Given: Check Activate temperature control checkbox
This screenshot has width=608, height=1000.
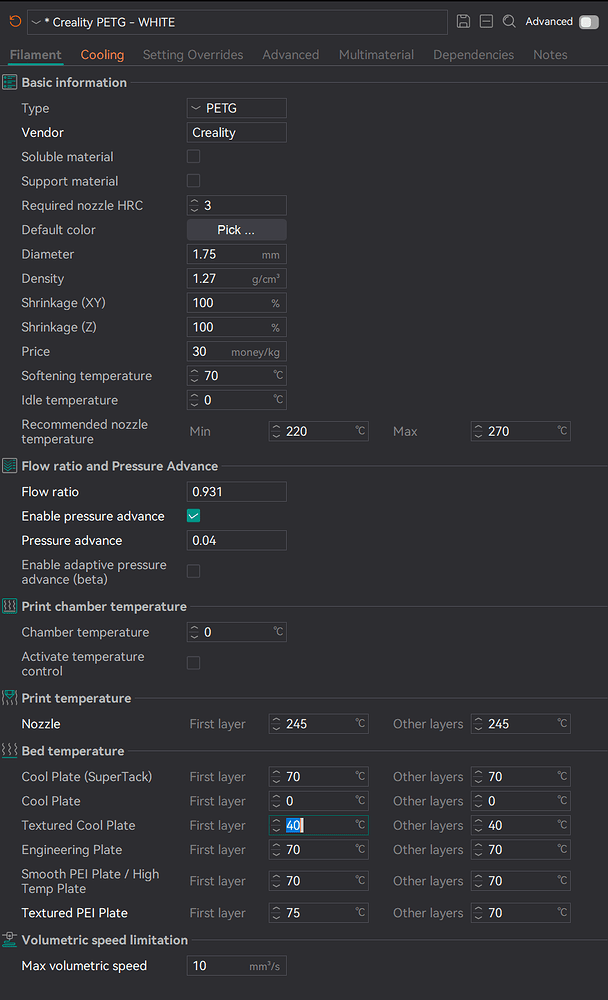Looking at the screenshot, I should pos(193,663).
